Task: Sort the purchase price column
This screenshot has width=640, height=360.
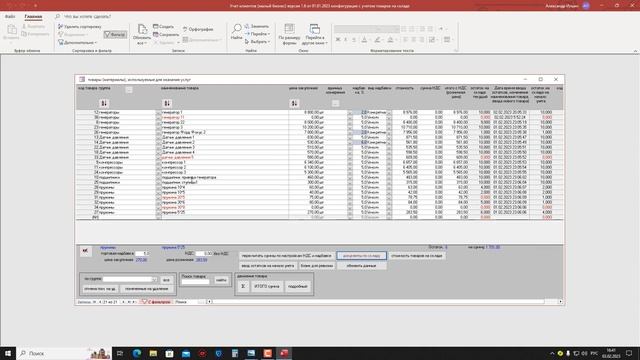Action: click(x=294, y=103)
